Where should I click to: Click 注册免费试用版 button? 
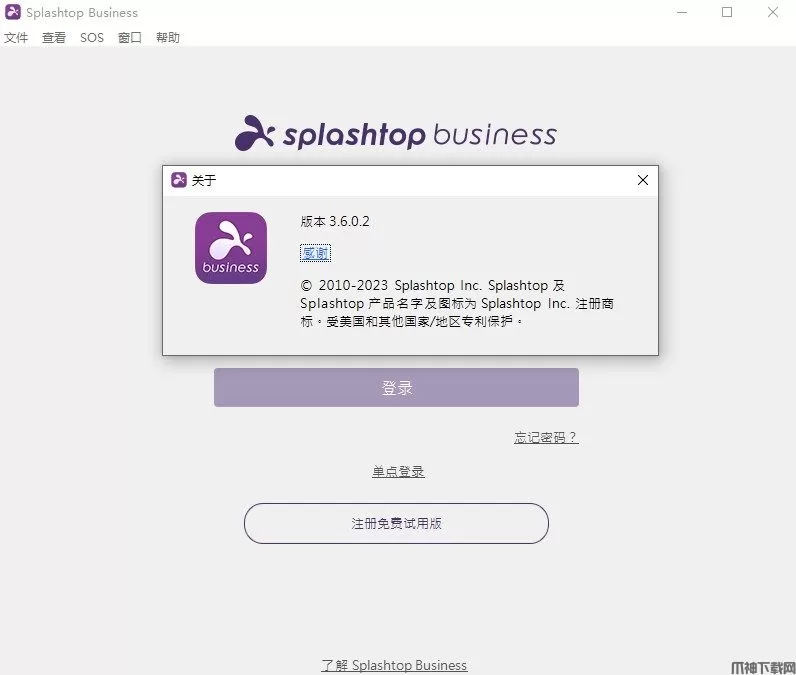coord(396,523)
